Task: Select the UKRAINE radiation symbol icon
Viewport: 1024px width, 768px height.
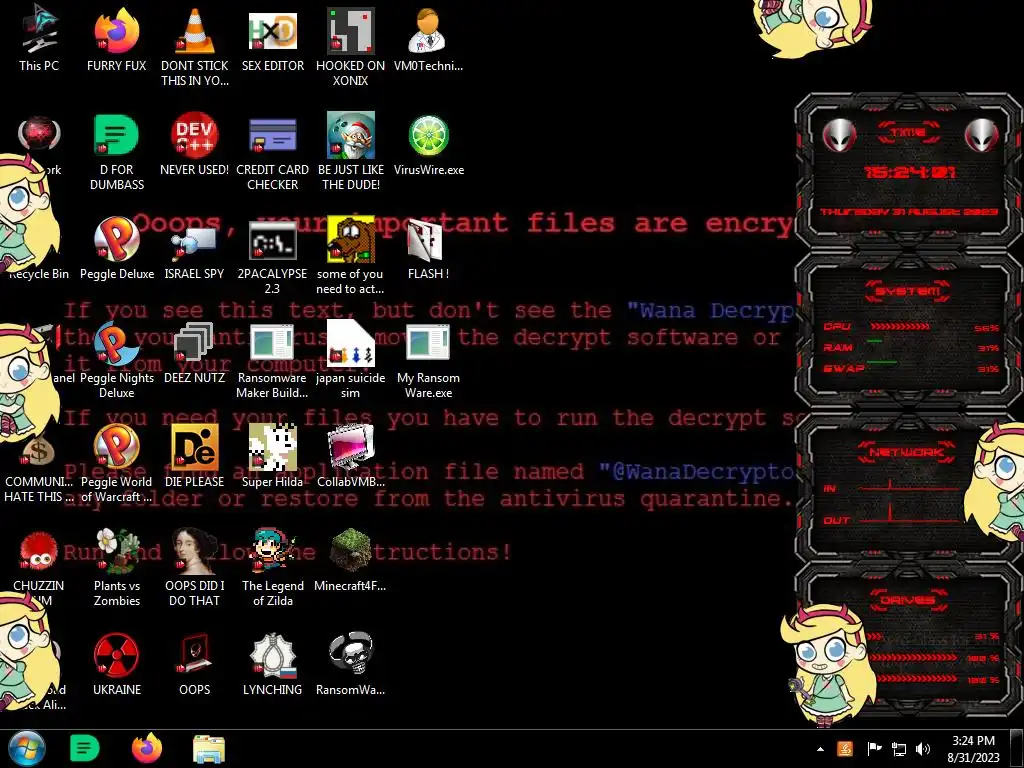Action: tap(116, 664)
